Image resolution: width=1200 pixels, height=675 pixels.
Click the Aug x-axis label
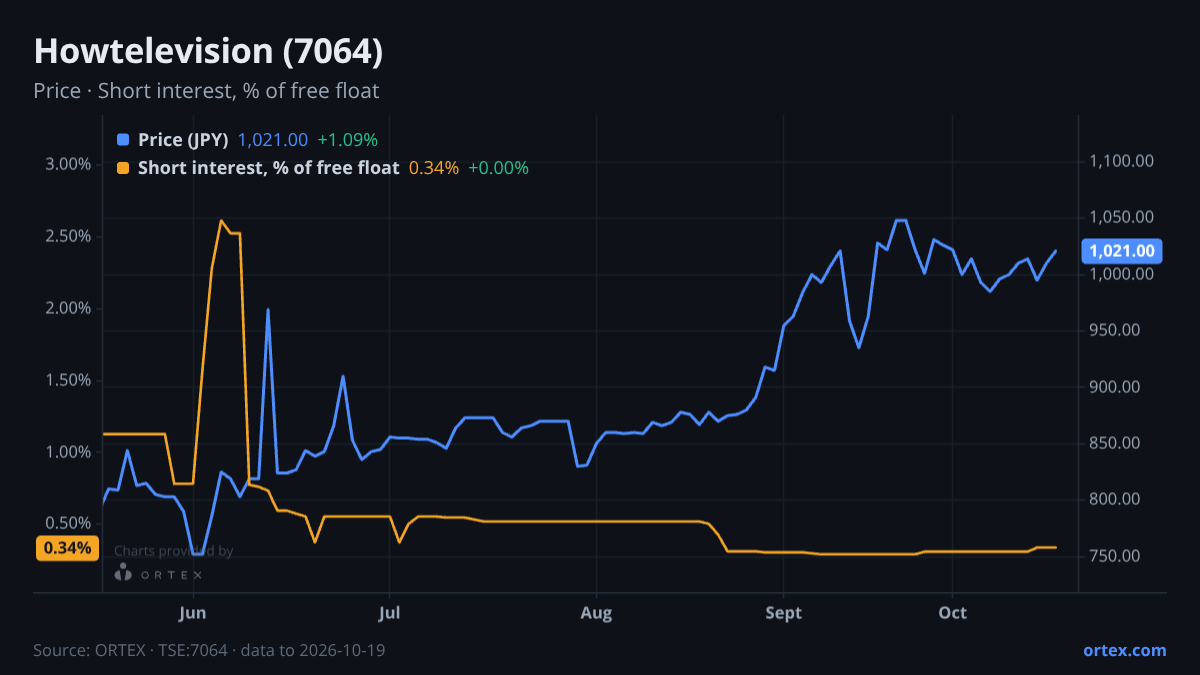[596, 613]
